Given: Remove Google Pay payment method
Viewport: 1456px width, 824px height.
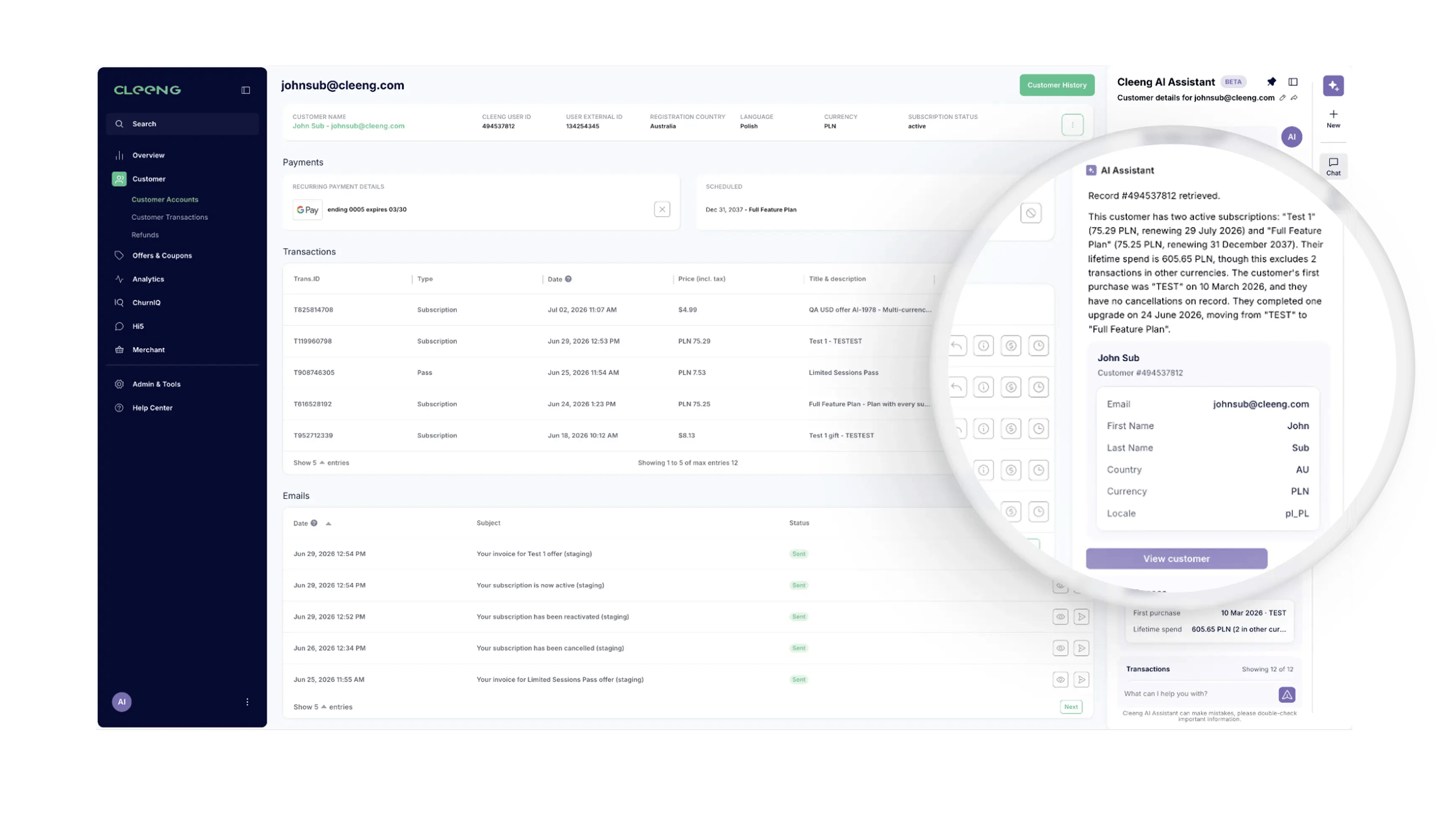Looking at the screenshot, I should [662, 209].
